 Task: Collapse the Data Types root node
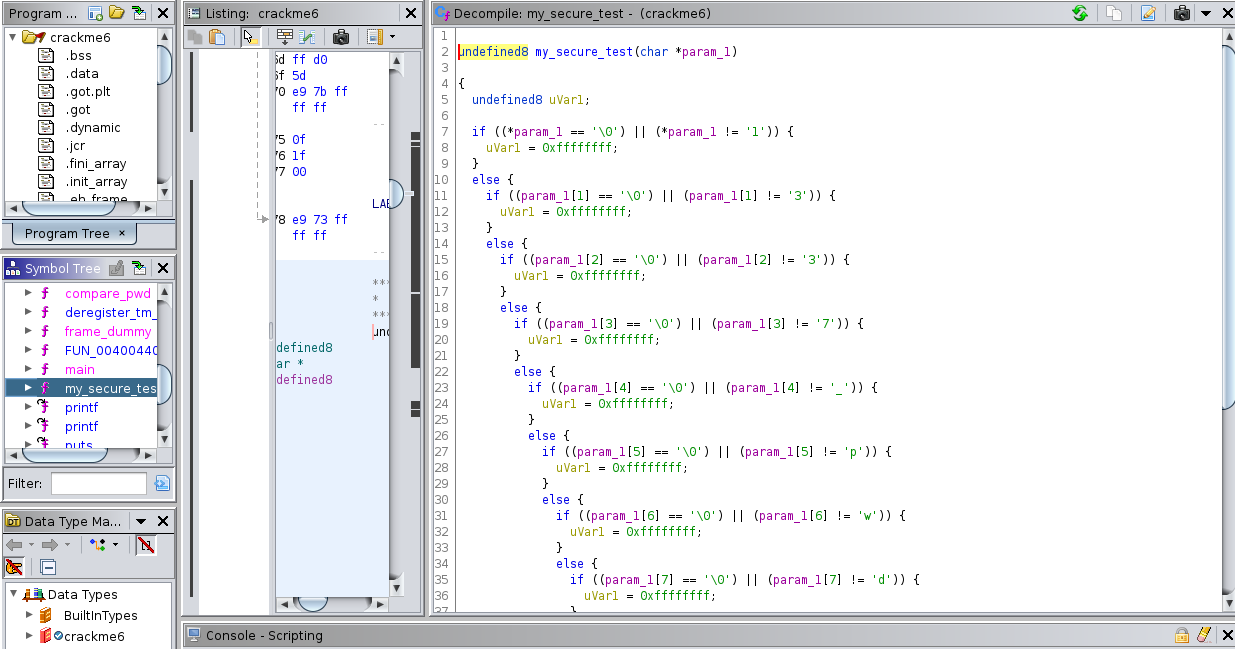click(13, 594)
